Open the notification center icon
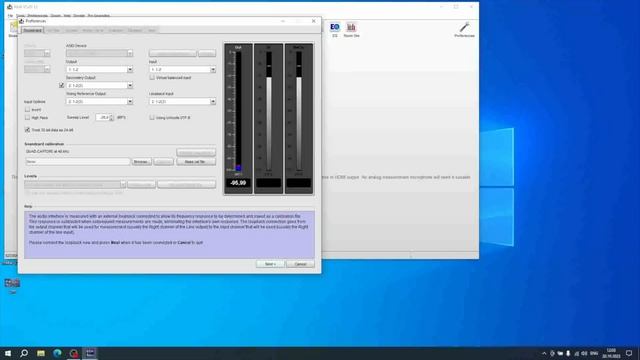 [629, 353]
